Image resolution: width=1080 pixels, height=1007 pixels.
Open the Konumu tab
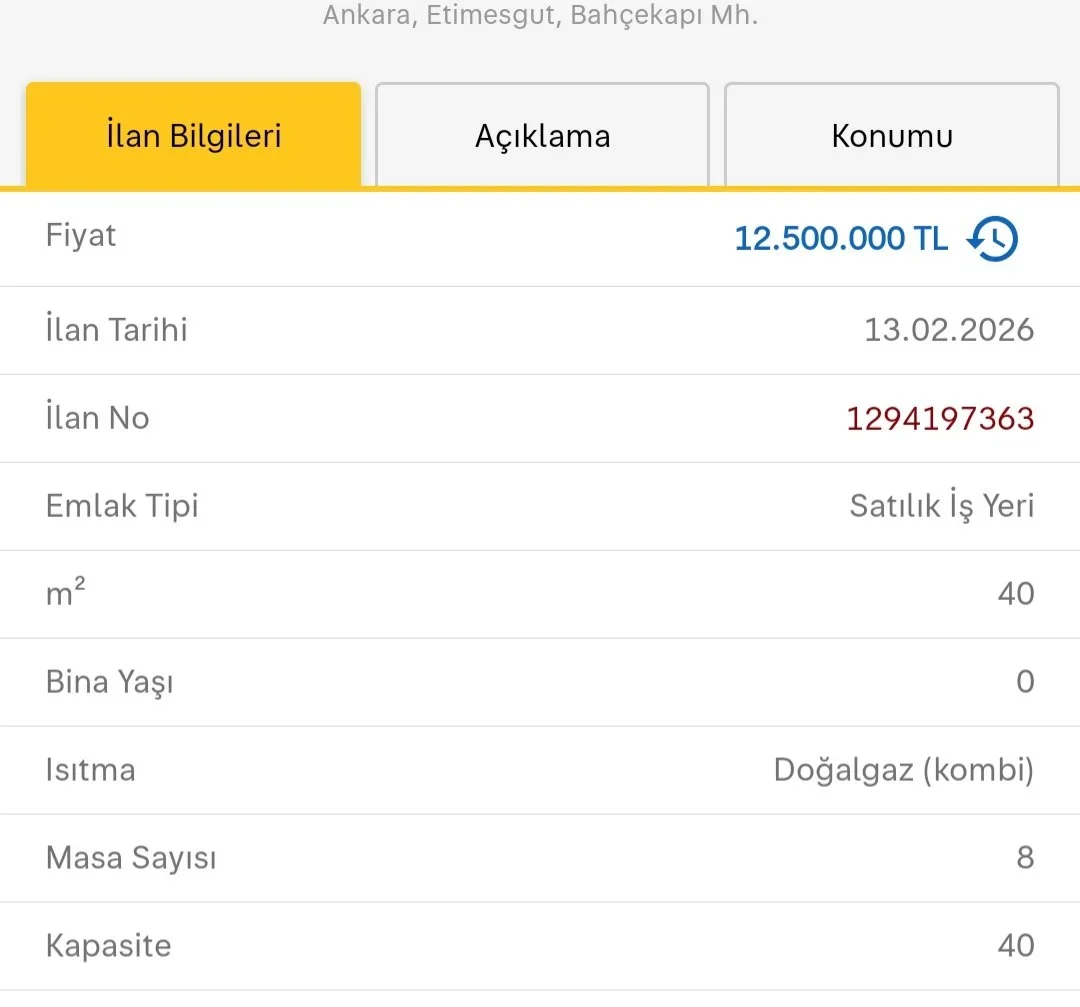pyautogui.click(x=890, y=135)
